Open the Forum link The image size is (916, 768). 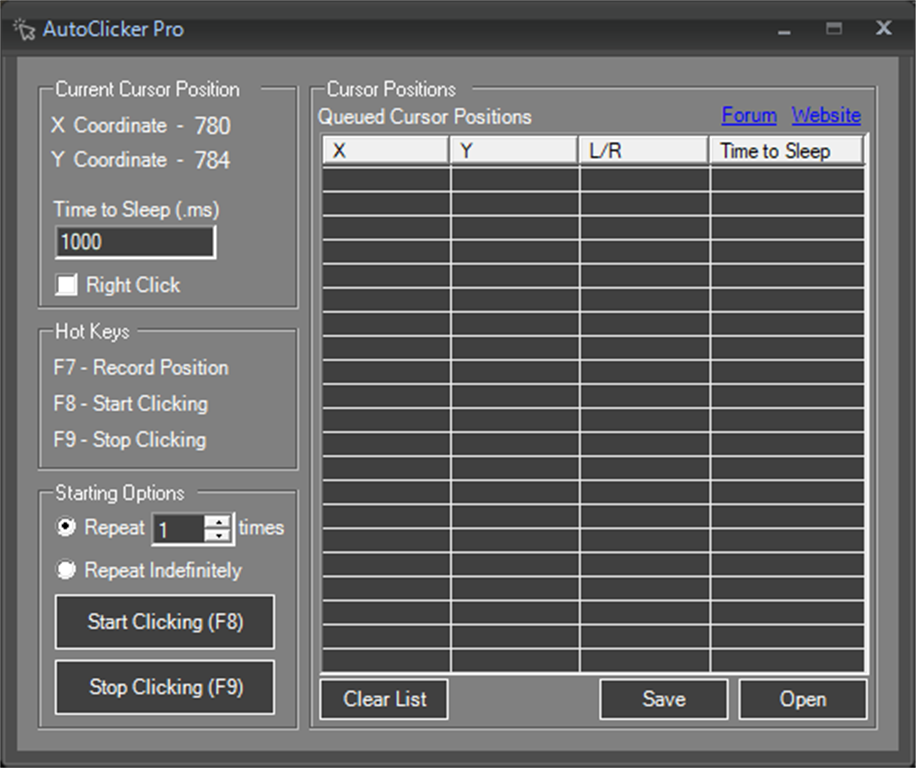pos(749,115)
